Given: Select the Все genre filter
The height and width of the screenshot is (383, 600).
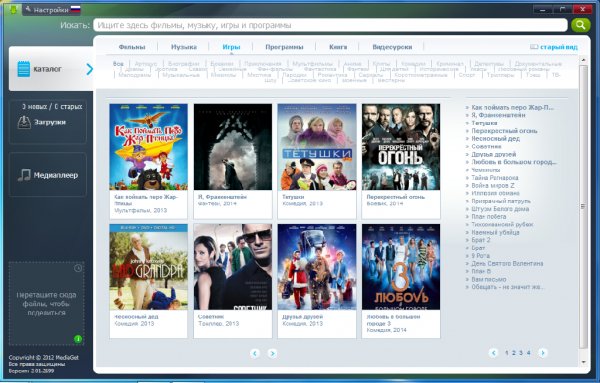Looking at the screenshot, I should (118, 64).
